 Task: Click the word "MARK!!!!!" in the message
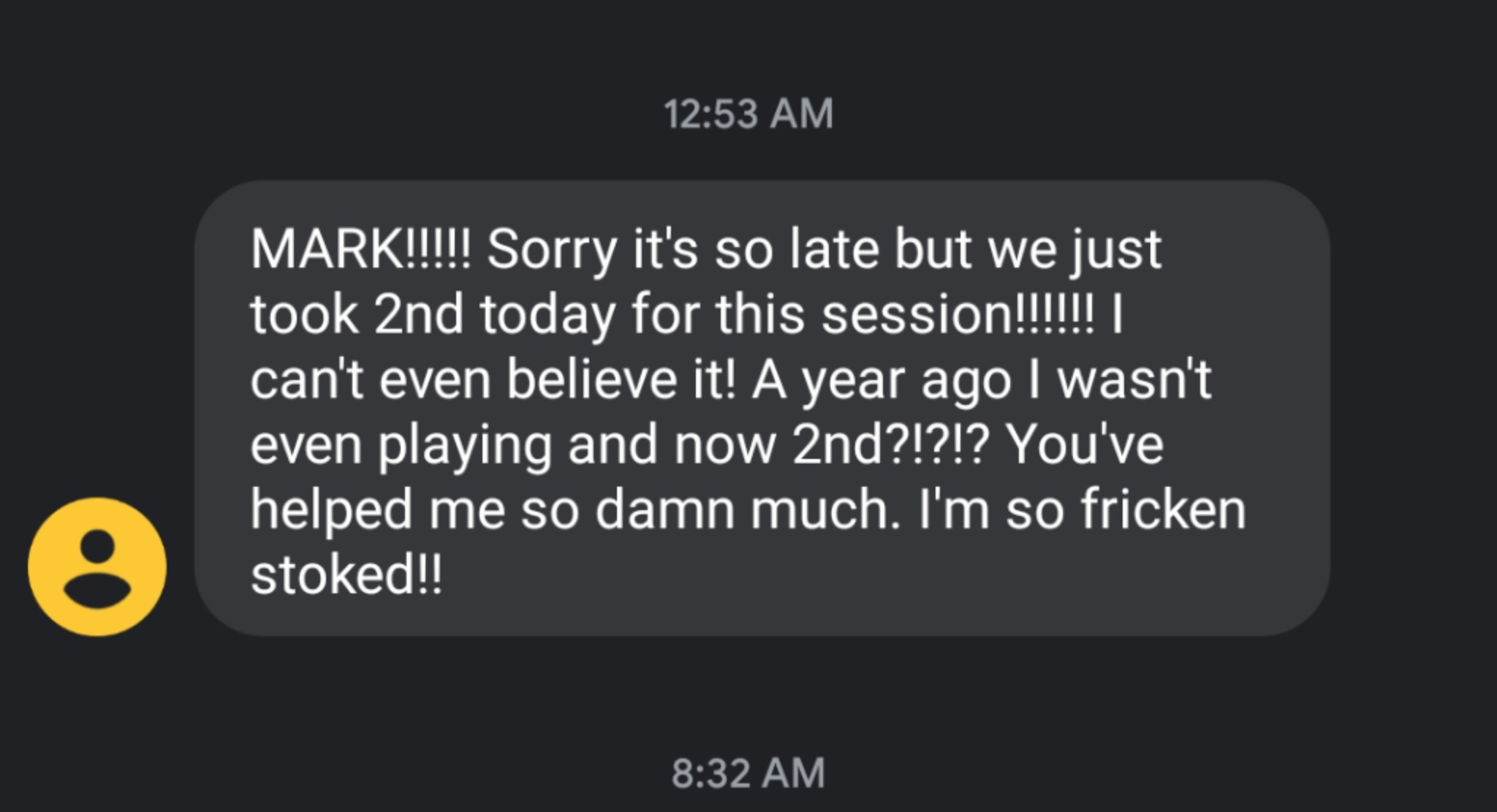pyautogui.click(x=362, y=250)
